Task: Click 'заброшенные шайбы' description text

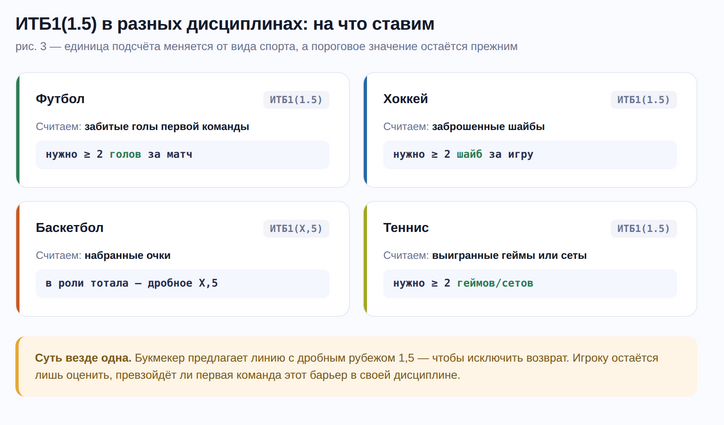Action: click(488, 127)
